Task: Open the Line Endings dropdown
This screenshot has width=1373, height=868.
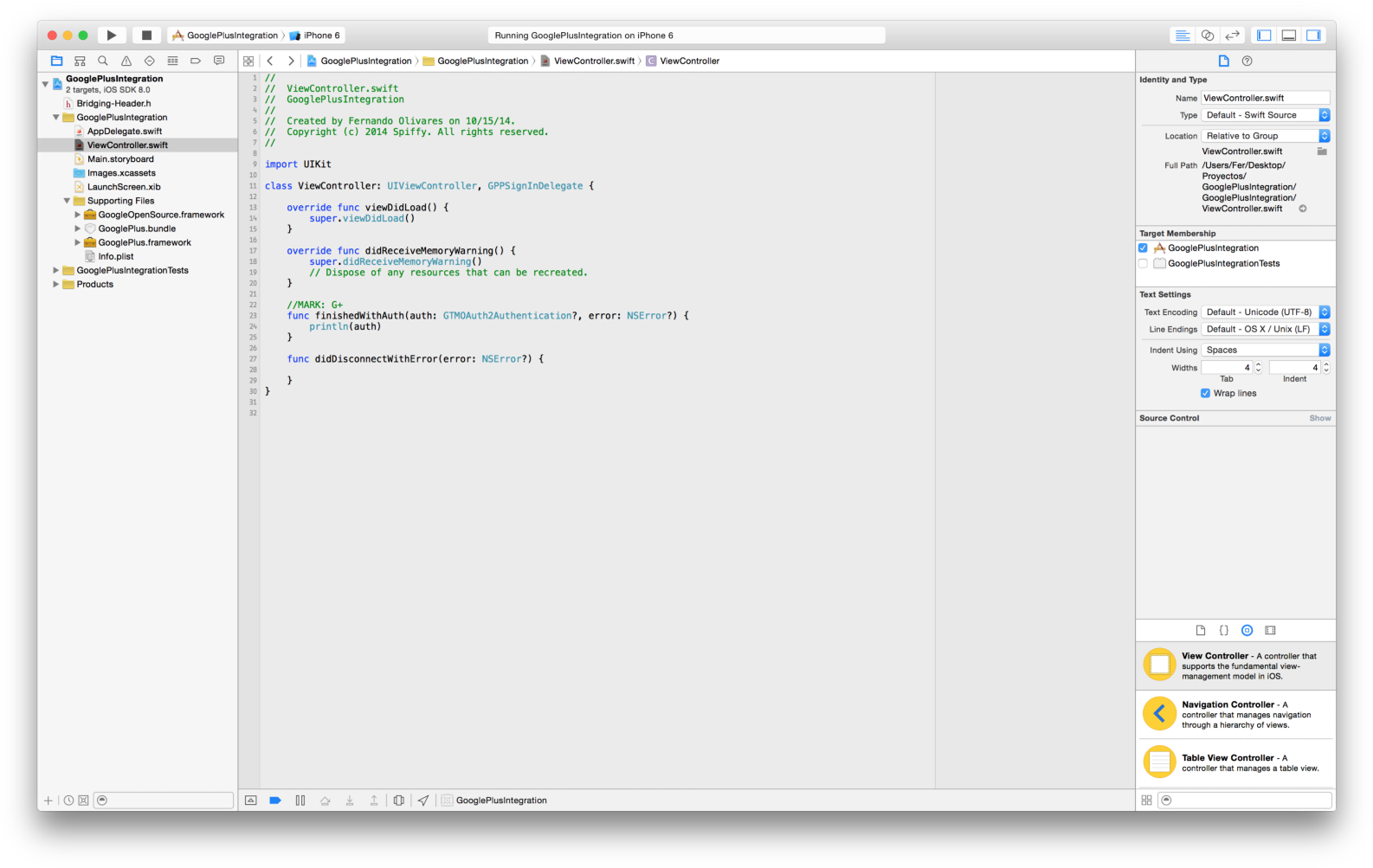Action: click(1265, 329)
